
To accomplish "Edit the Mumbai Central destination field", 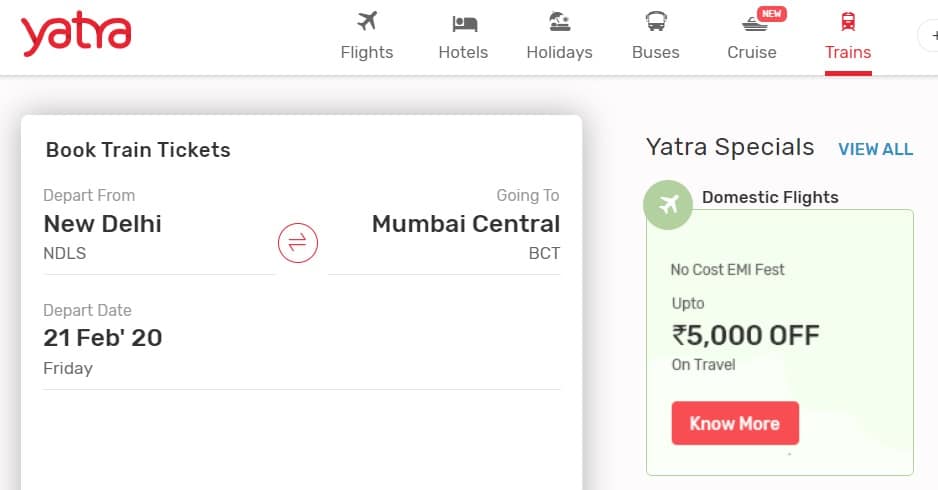I will point(444,229).
